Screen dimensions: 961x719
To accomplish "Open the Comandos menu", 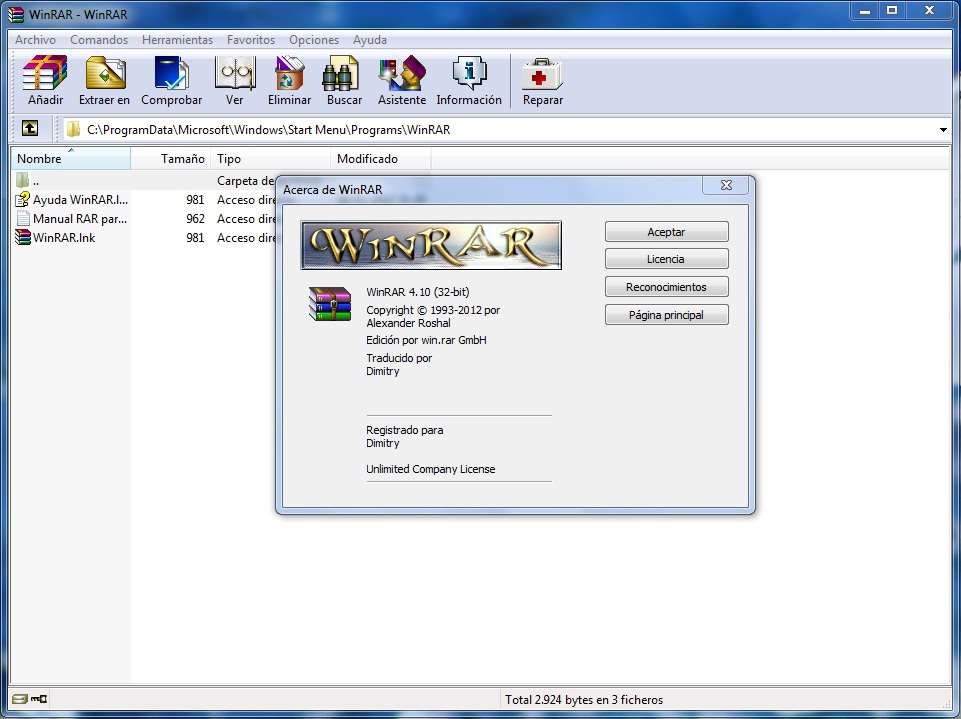I will point(99,40).
